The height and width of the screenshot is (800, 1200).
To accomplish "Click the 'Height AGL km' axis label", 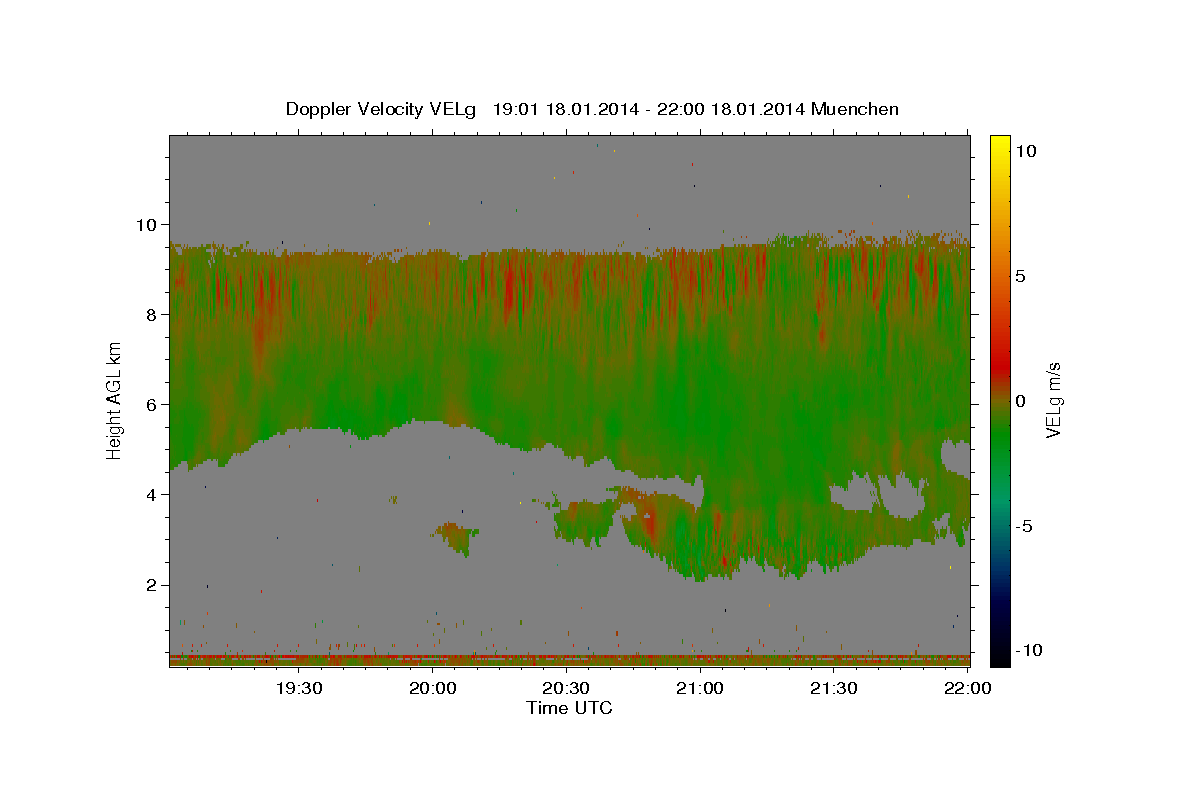I will point(115,400).
